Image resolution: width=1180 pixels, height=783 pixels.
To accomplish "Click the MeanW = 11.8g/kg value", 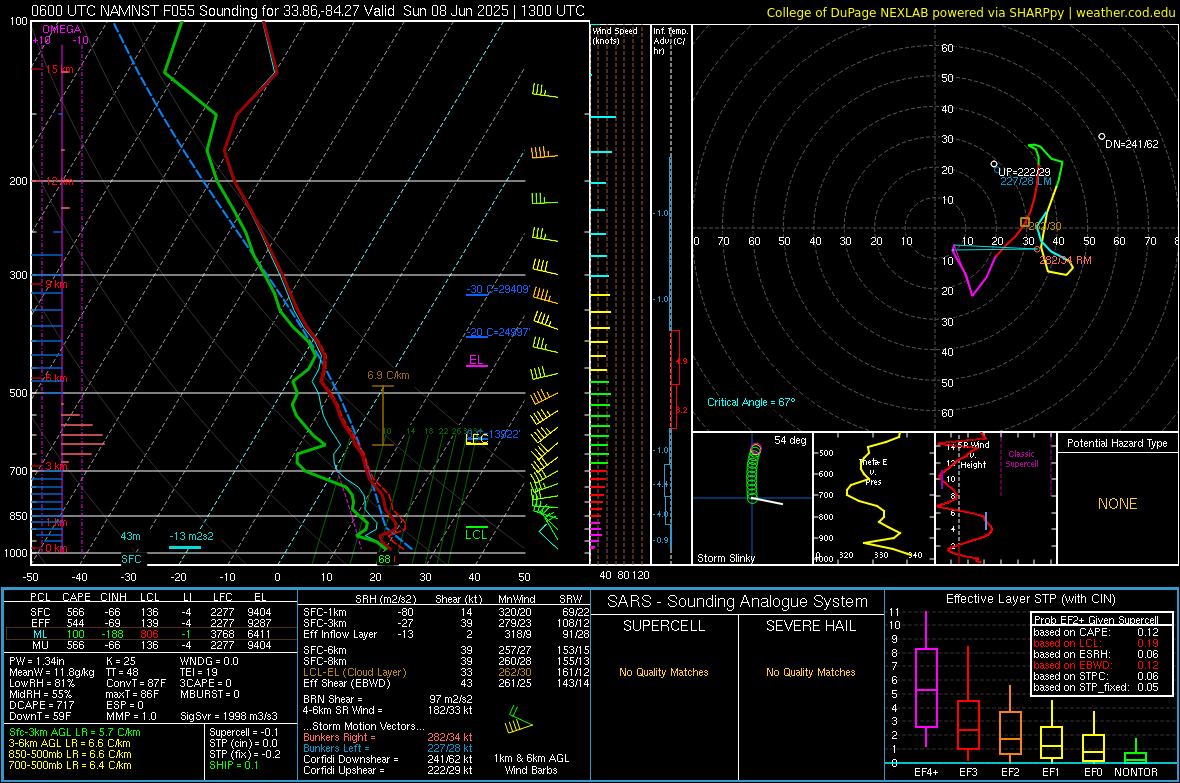I will click(x=52, y=672).
